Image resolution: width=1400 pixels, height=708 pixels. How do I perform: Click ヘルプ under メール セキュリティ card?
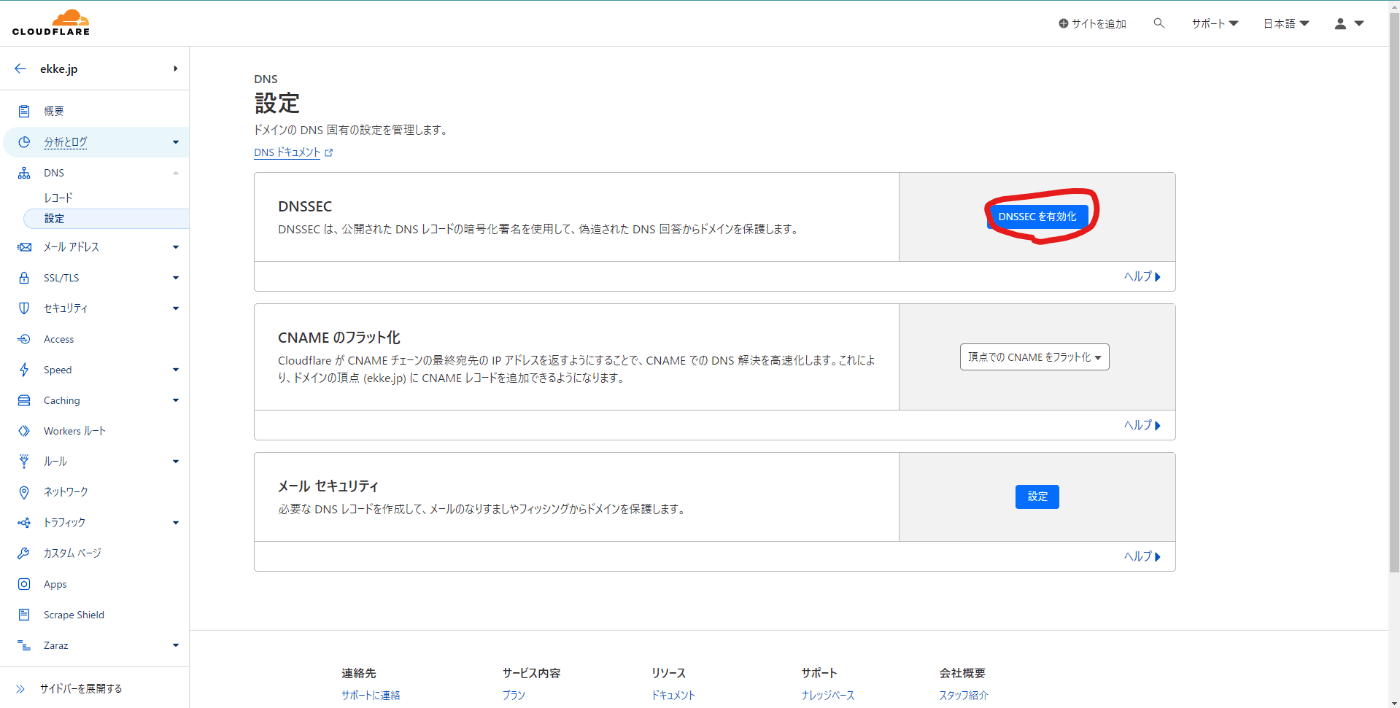click(x=1143, y=557)
